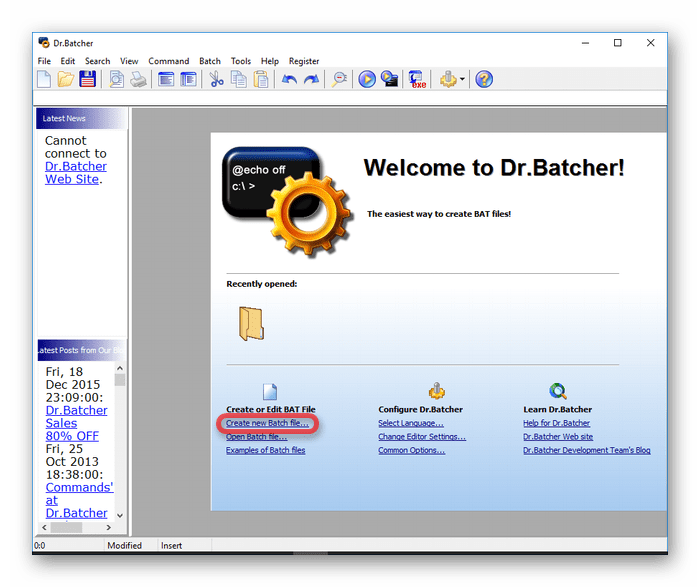Image resolution: width=700 pixels, height=587 pixels.
Task: Click the Run batch play icon
Action: point(367,79)
